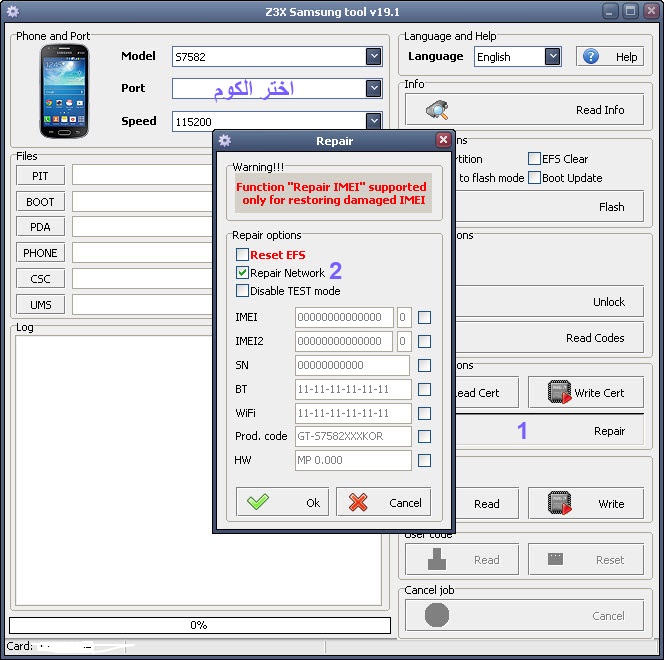The width and height of the screenshot is (664, 660).
Task: Click the IMEI2 input field
Action: tap(344, 341)
